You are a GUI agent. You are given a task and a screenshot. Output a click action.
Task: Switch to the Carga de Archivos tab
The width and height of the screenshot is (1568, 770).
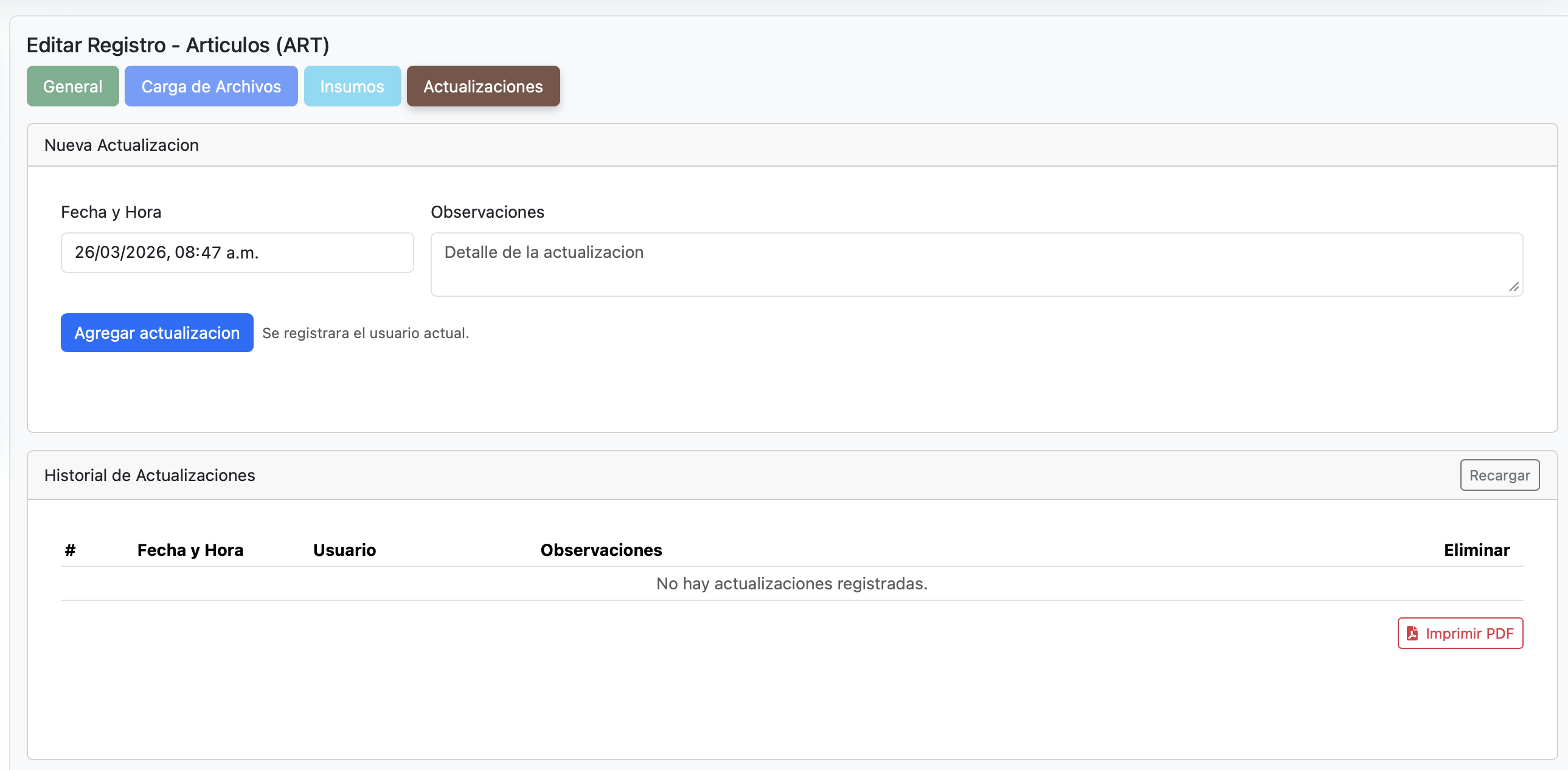(210, 86)
